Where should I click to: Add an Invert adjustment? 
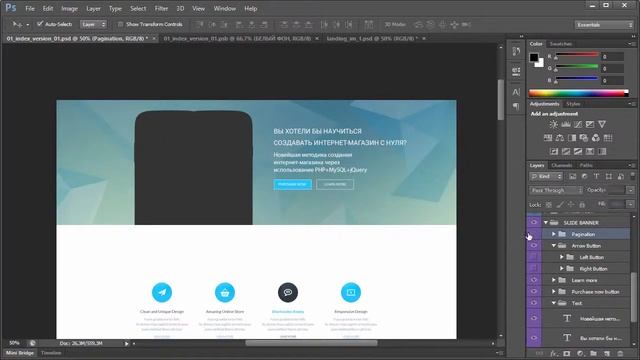[x=554, y=151]
